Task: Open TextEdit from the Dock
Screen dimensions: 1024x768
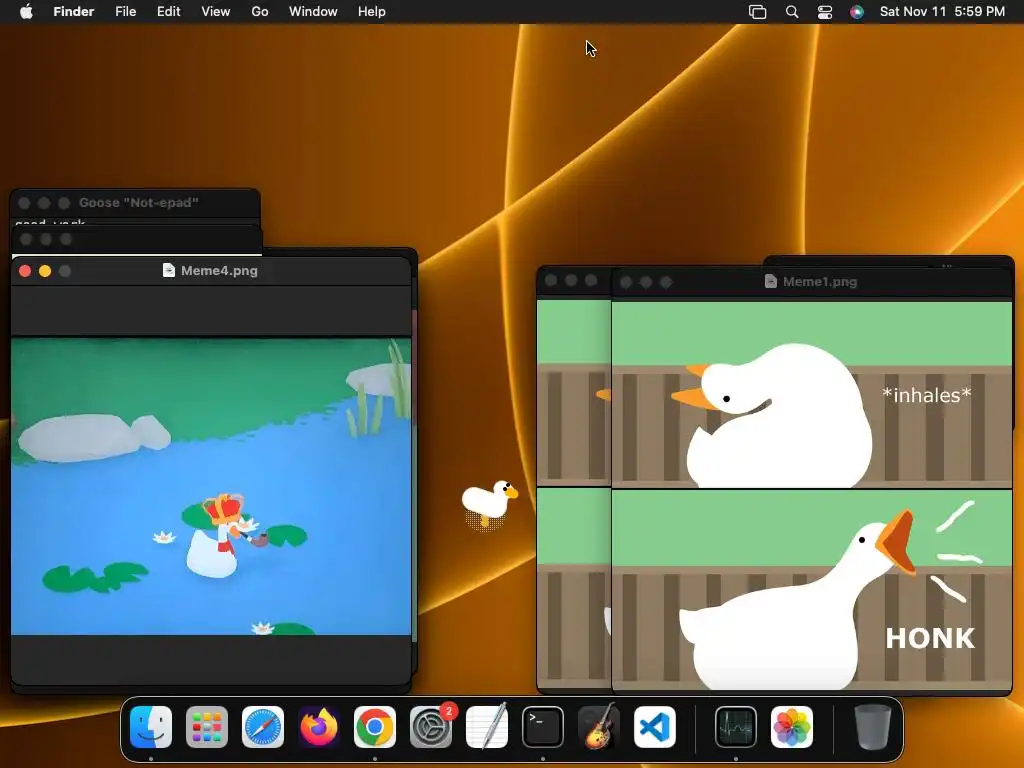Action: (487, 727)
